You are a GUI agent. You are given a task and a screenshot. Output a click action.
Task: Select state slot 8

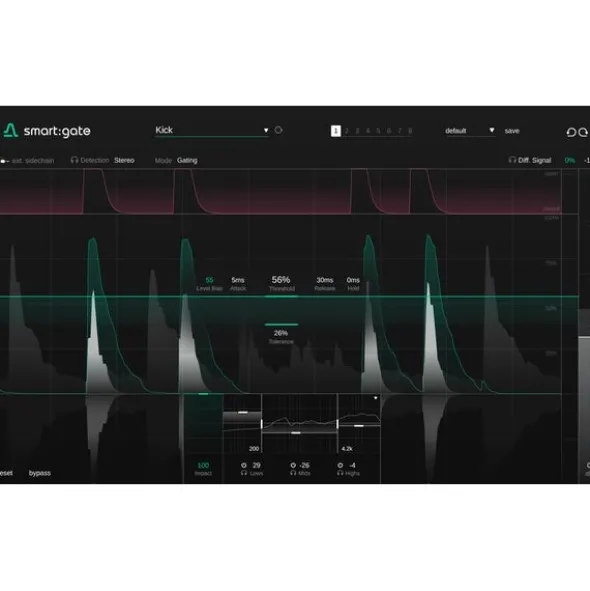(410, 131)
